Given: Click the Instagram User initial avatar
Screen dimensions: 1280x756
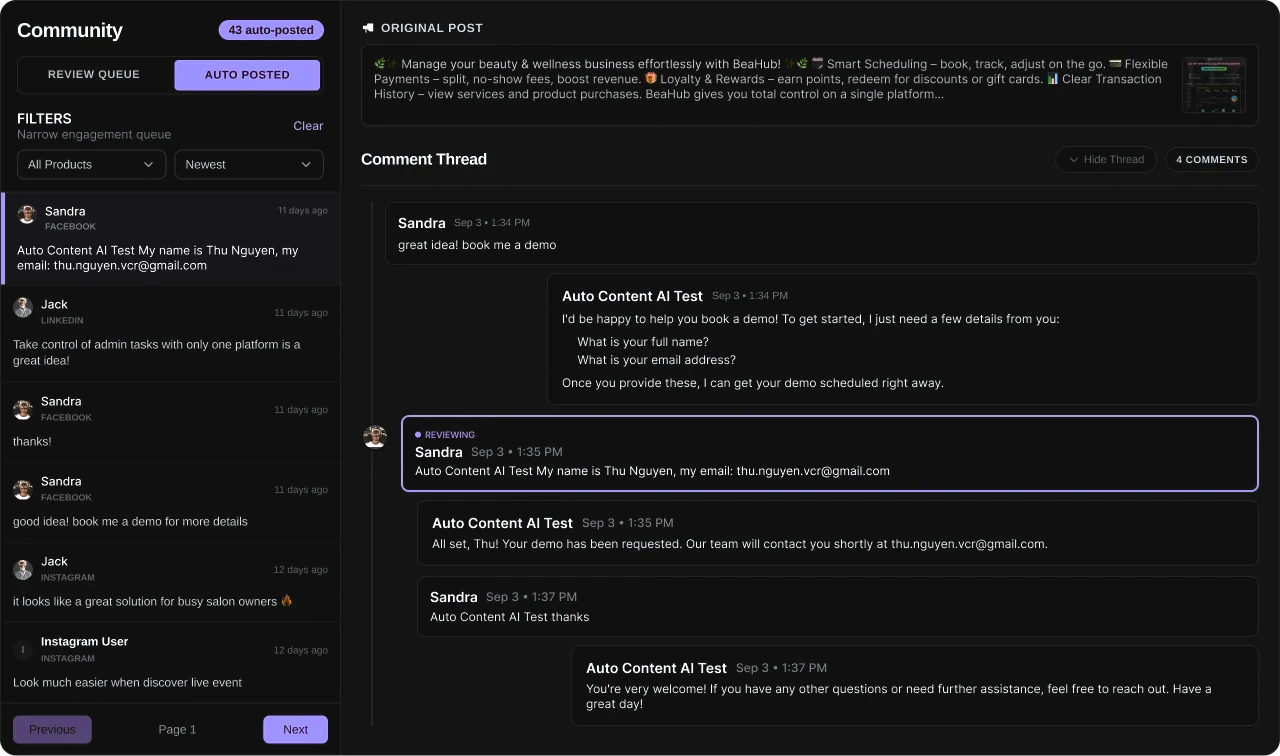Looking at the screenshot, I should 23,650.
